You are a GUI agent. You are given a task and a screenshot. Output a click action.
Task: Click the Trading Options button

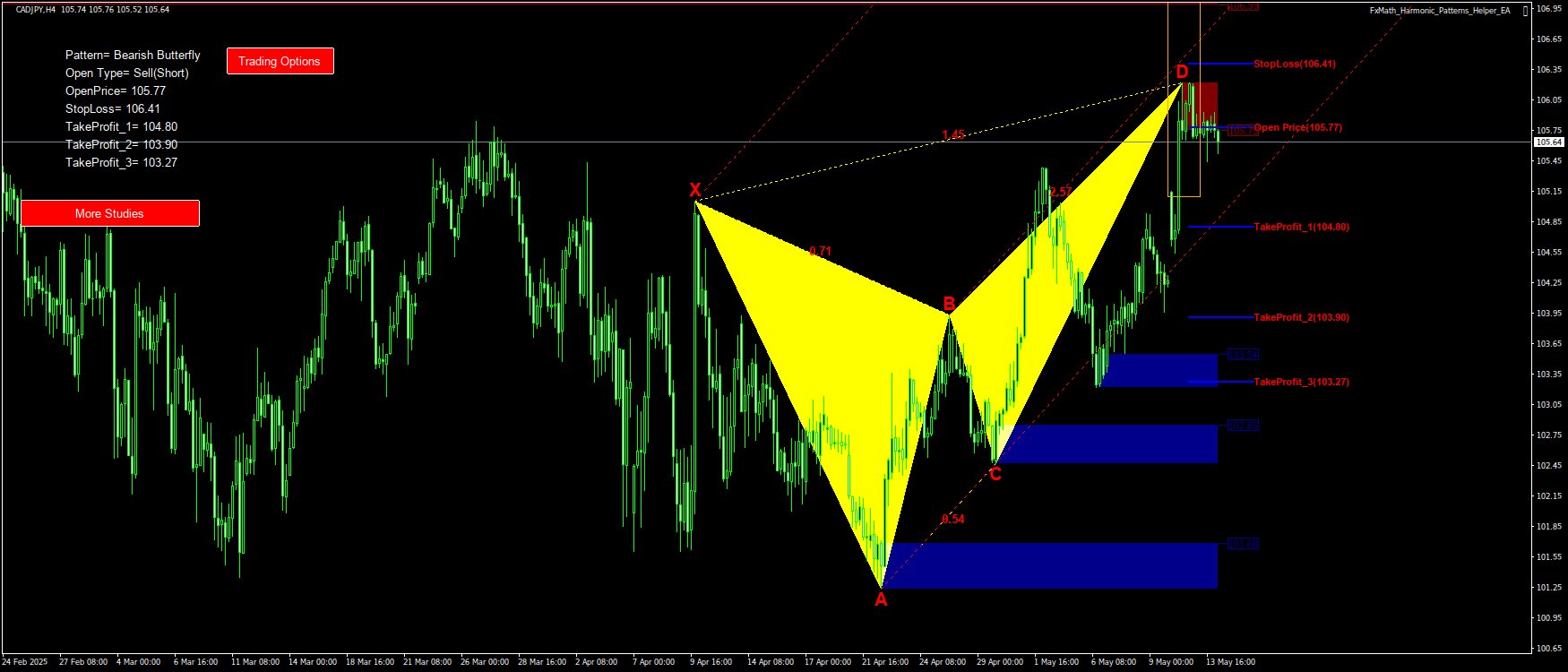coord(280,61)
